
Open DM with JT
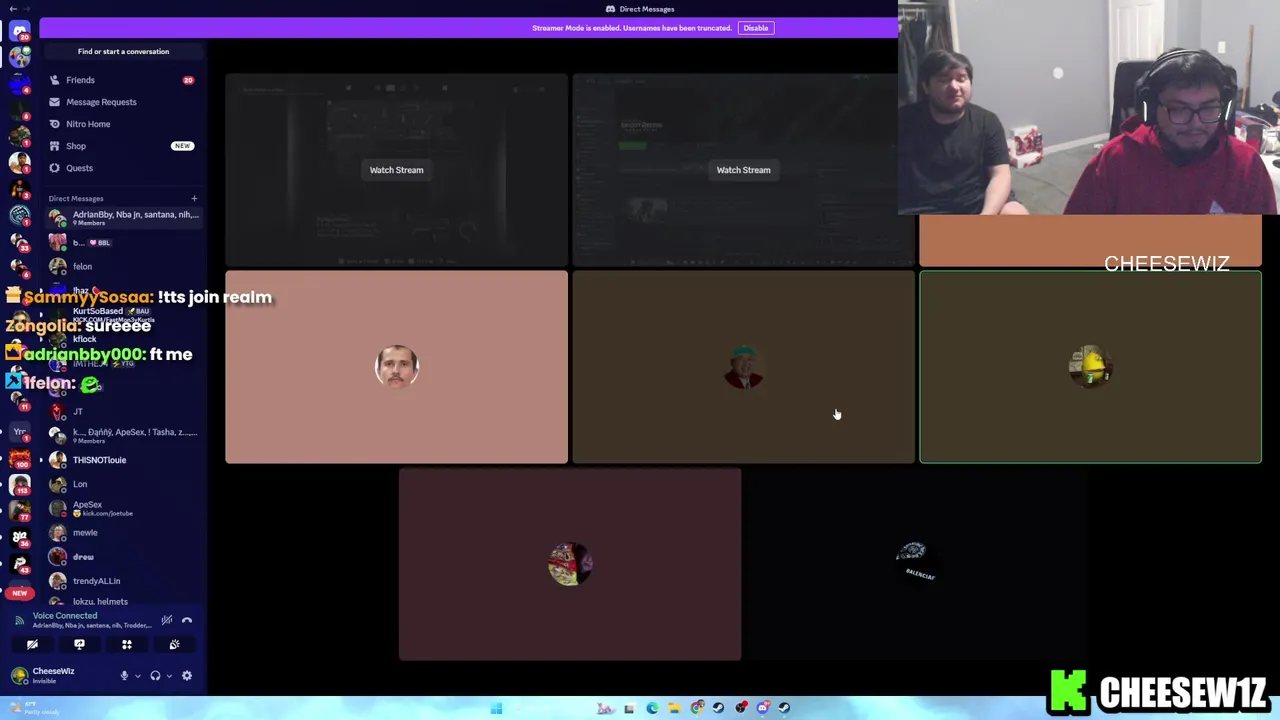124,412
